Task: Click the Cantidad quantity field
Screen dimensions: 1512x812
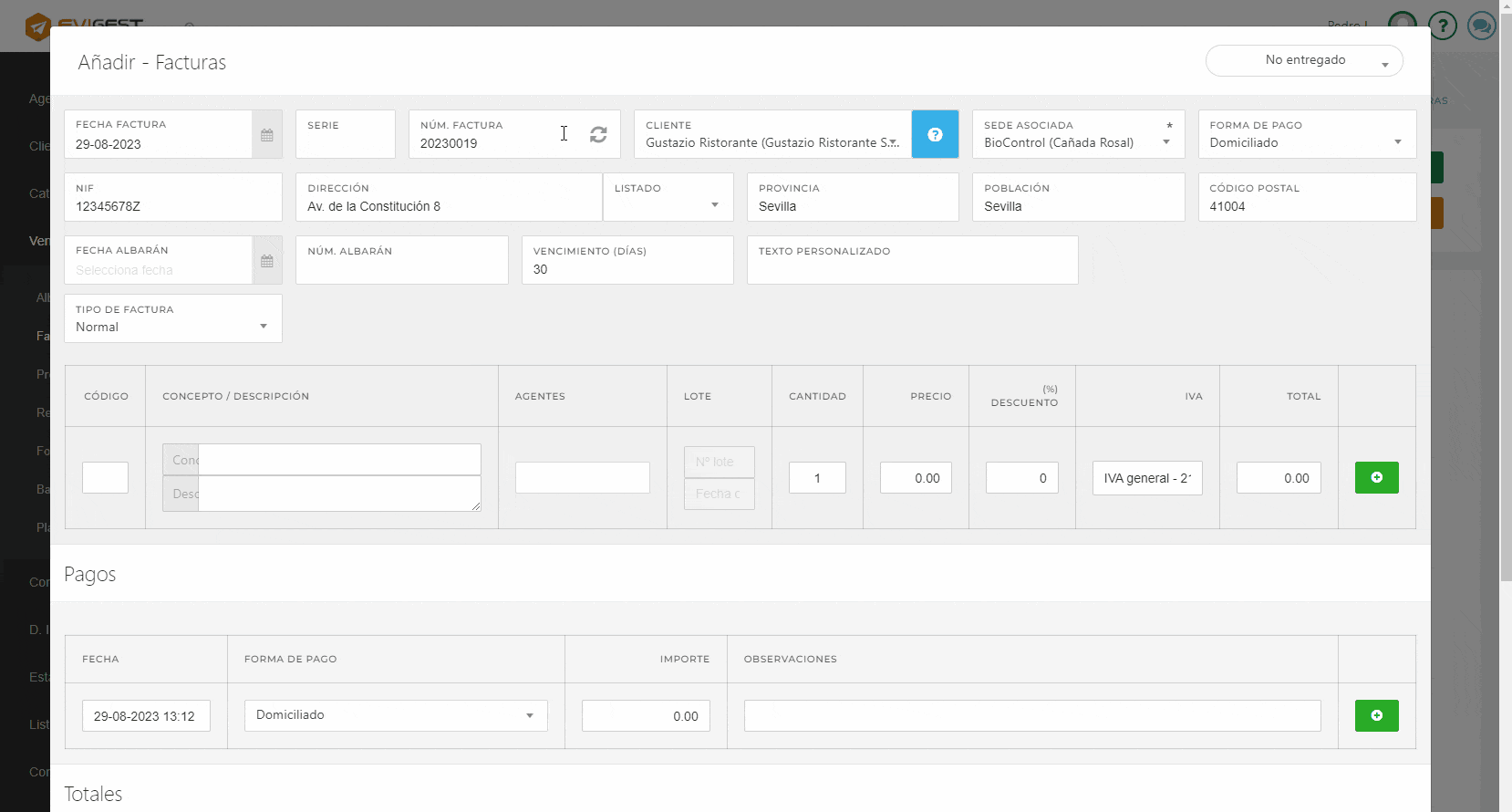Action: tap(817, 478)
